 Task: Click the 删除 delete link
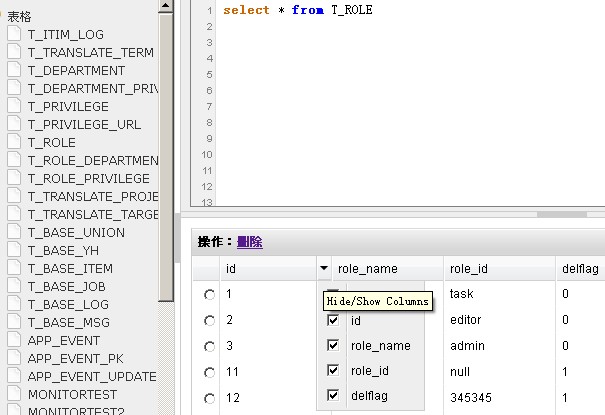tap(249, 242)
